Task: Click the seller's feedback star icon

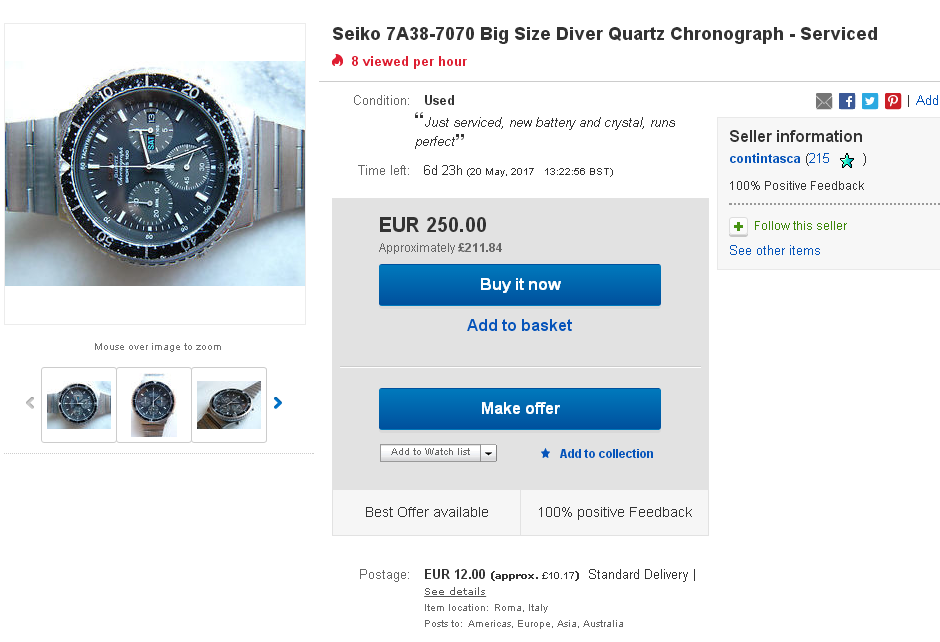Action: coord(847,160)
